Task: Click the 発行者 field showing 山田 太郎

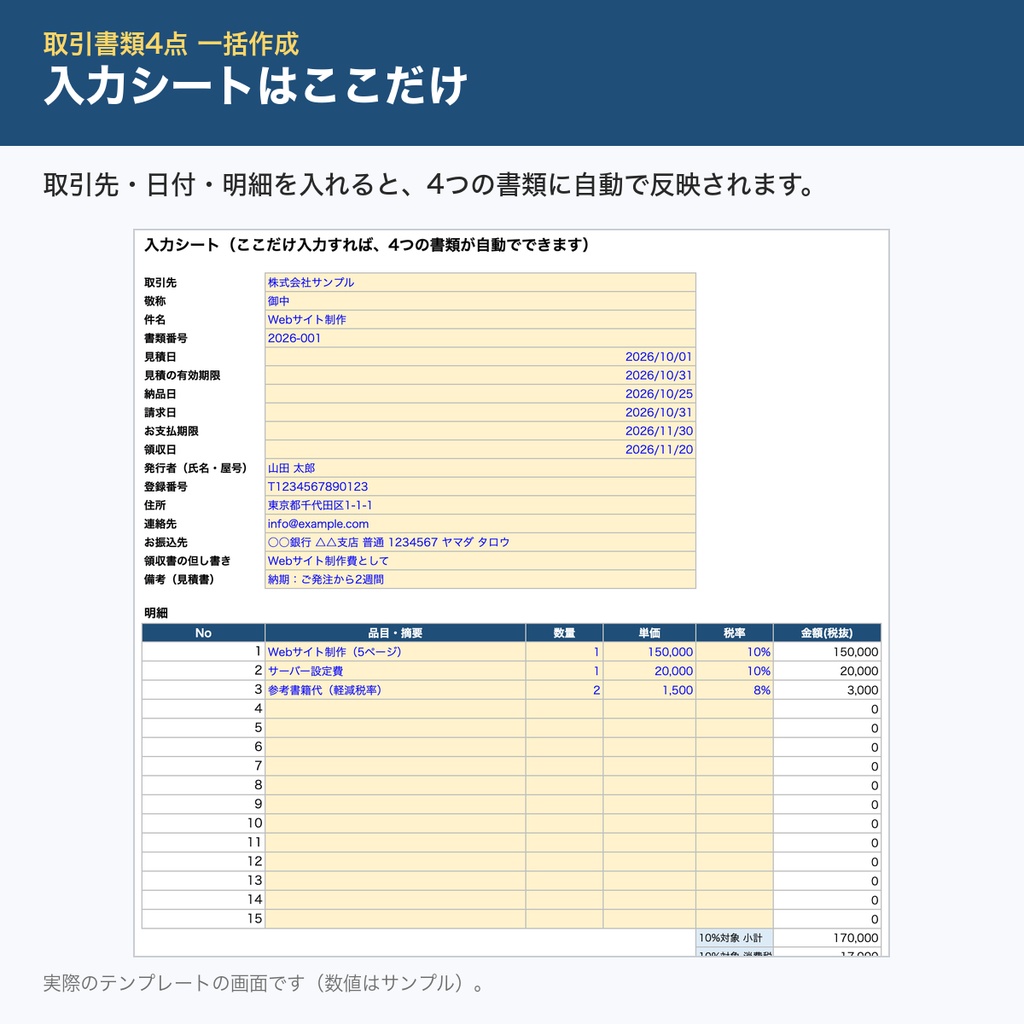Action: click(480, 468)
